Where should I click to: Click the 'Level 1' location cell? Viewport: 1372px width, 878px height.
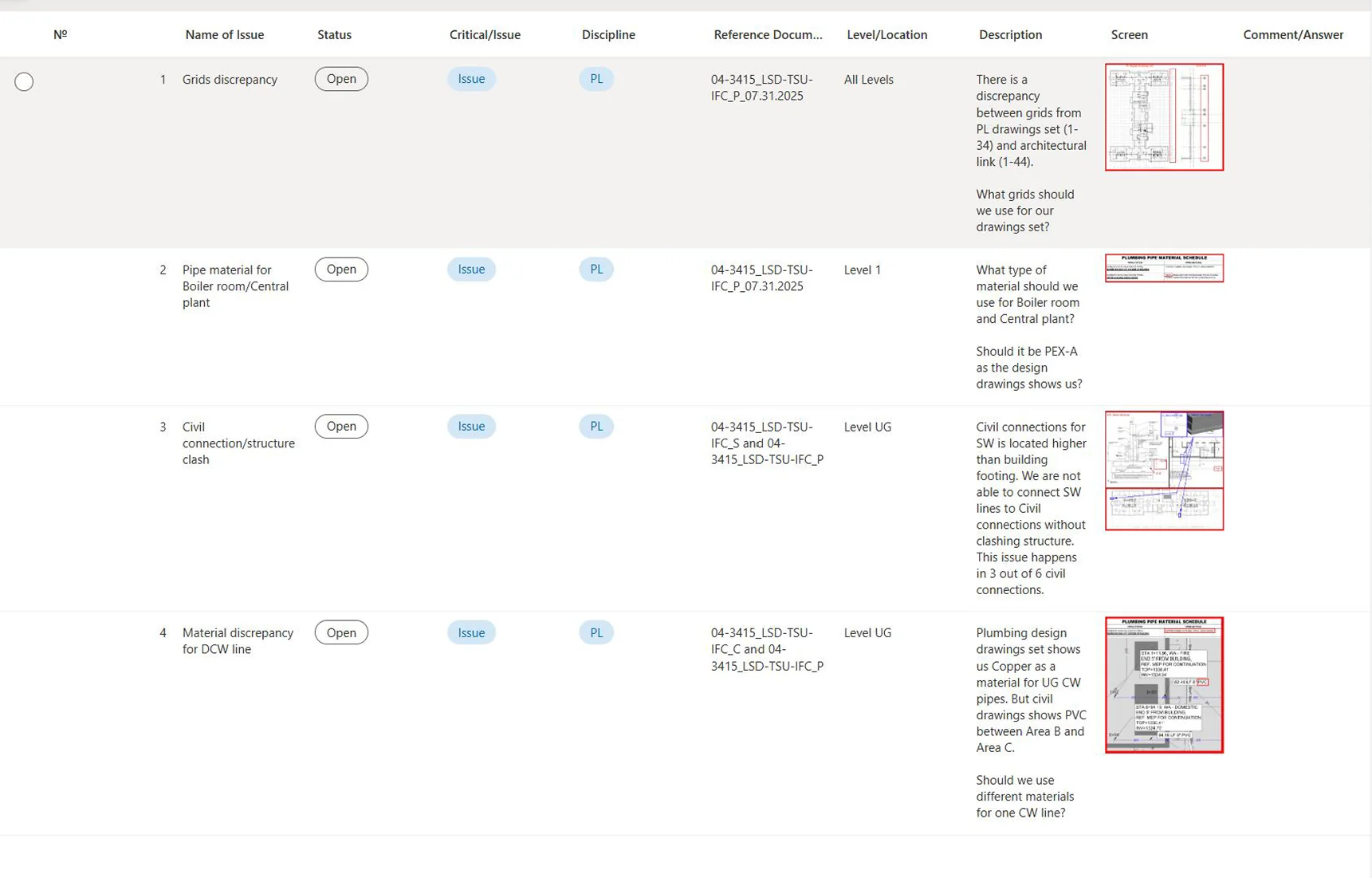(x=862, y=270)
